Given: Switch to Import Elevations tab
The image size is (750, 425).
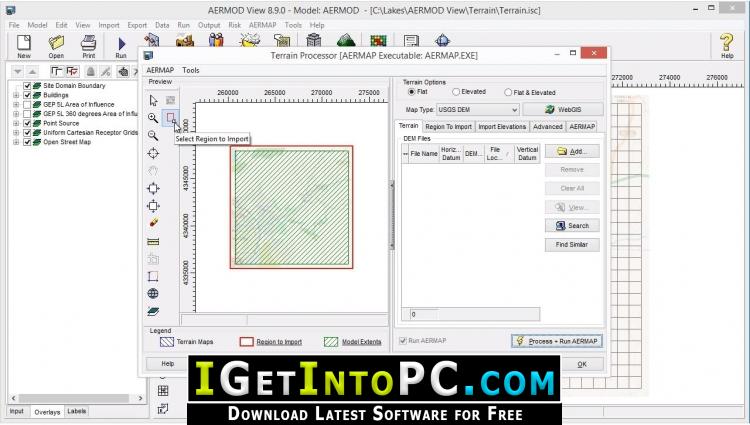Looking at the screenshot, I should [x=502, y=127].
